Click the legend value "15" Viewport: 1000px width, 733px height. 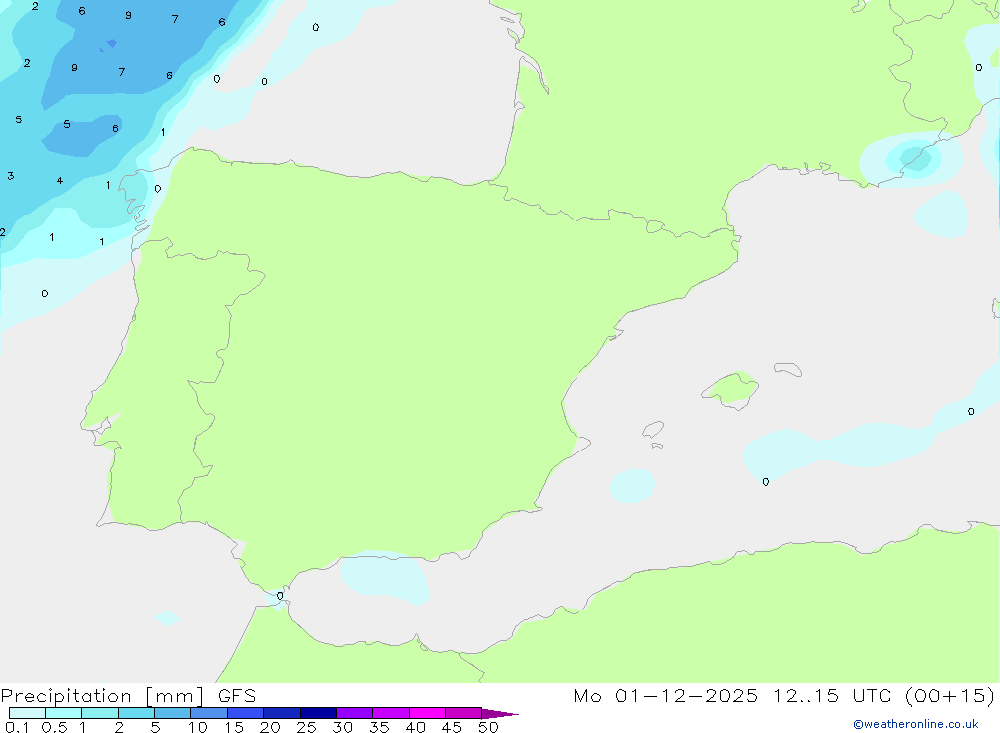[x=234, y=727]
